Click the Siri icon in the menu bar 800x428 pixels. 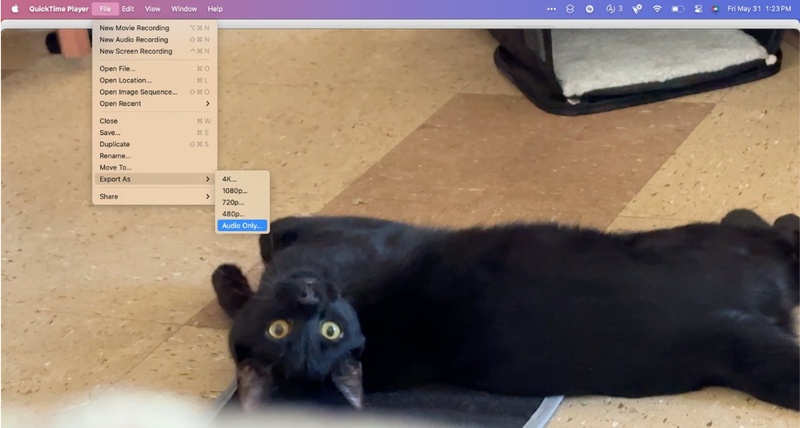coord(715,9)
